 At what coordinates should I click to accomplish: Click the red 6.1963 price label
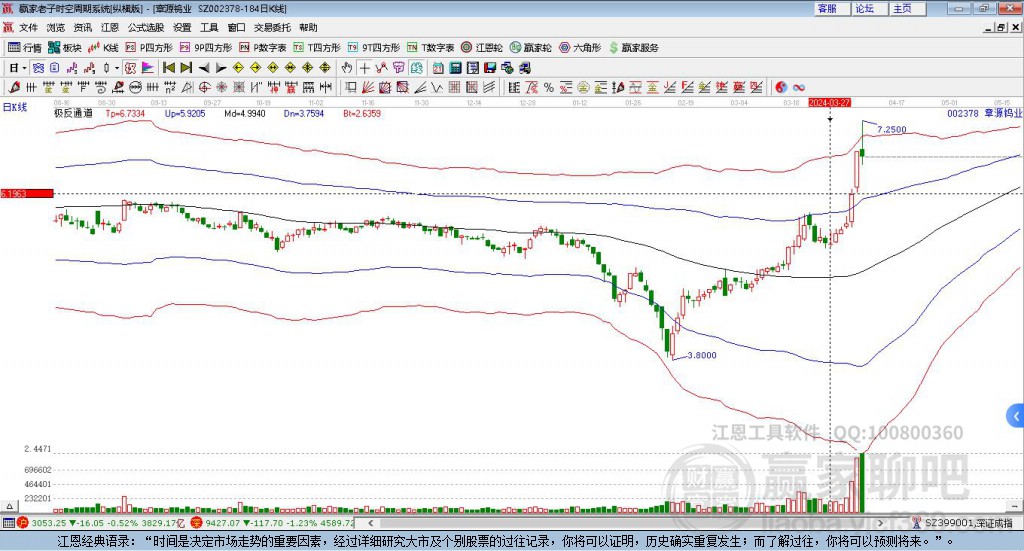coord(27,194)
